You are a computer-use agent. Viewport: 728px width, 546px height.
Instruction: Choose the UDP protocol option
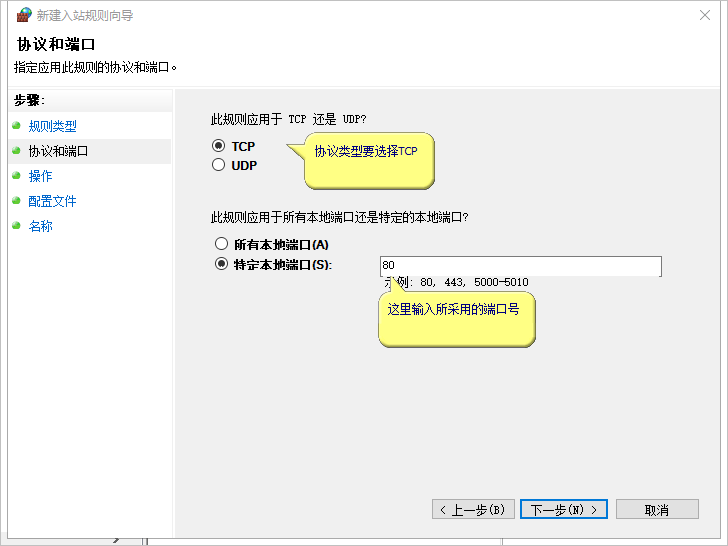click(x=219, y=166)
